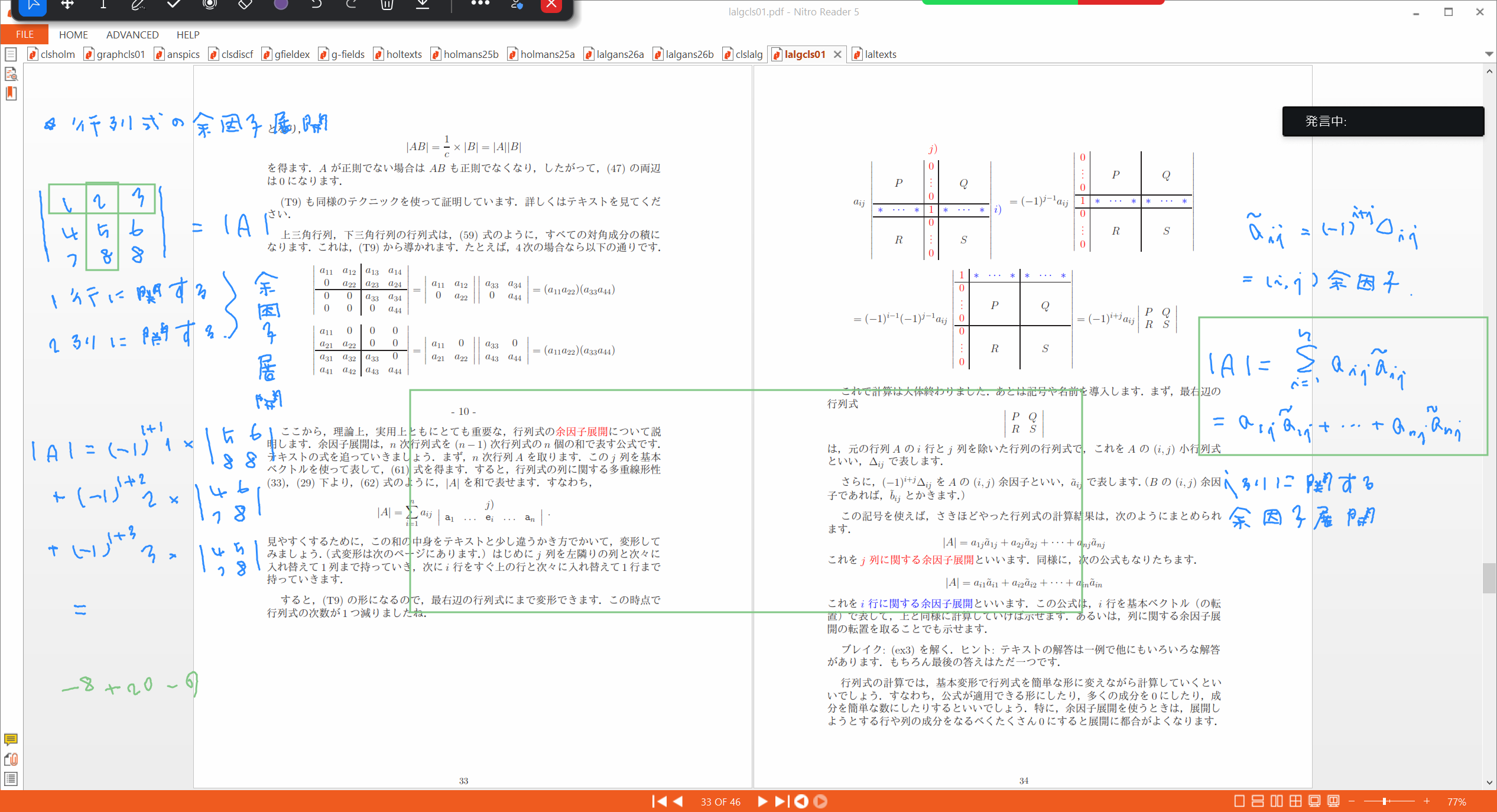
Task: Switch to the holmans25b document tab
Action: point(465,54)
